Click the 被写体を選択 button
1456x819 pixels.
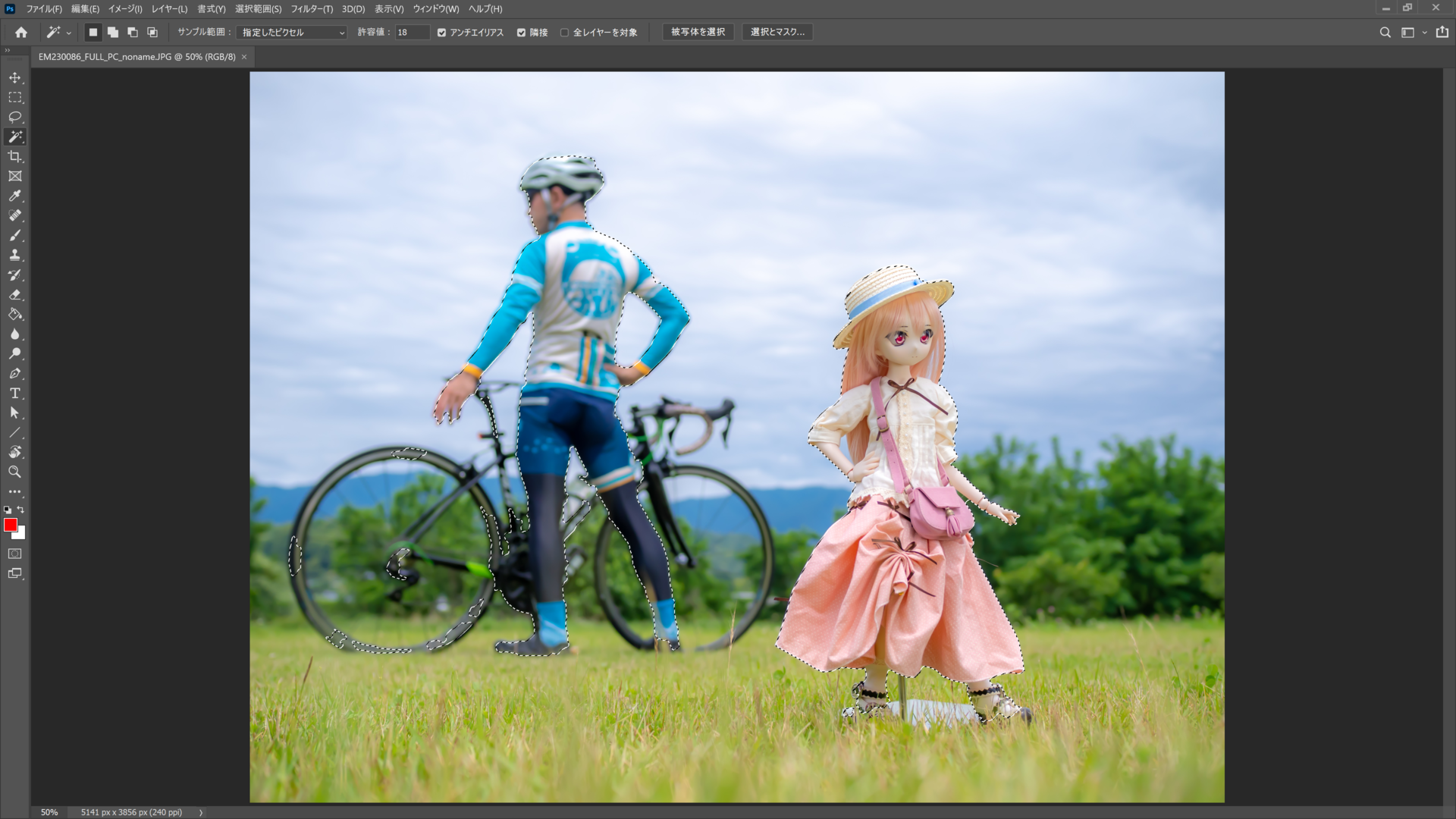pos(698,32)
